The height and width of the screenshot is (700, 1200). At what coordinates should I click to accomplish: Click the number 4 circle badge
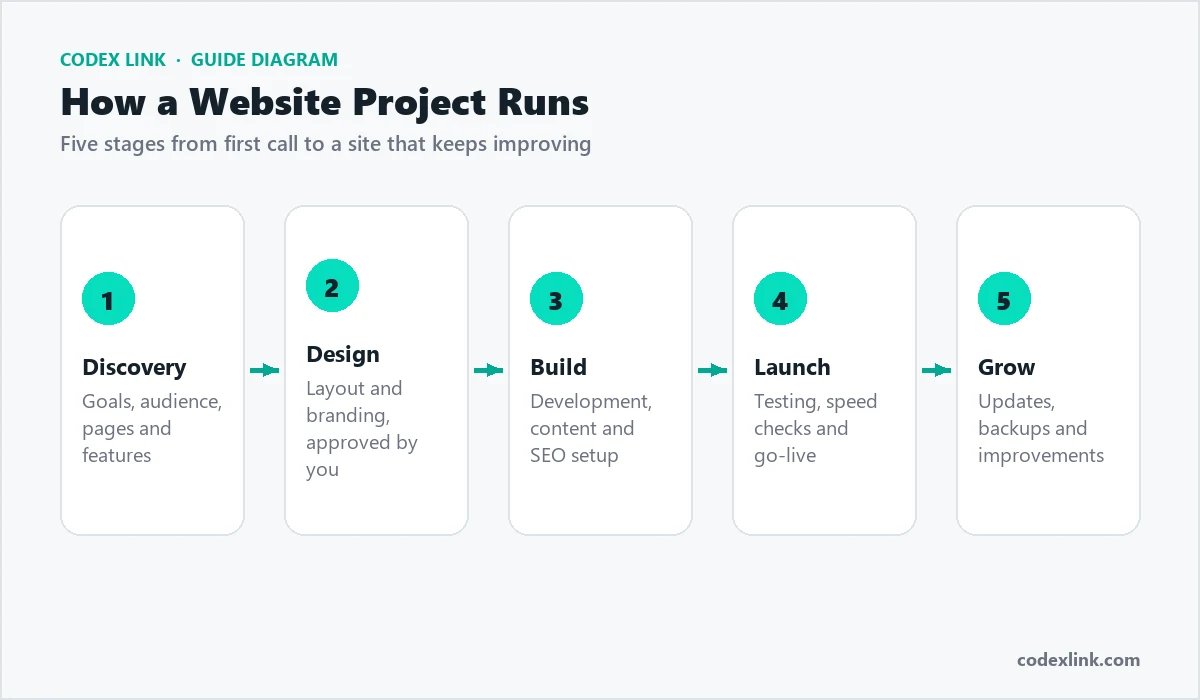pos(780,300)
